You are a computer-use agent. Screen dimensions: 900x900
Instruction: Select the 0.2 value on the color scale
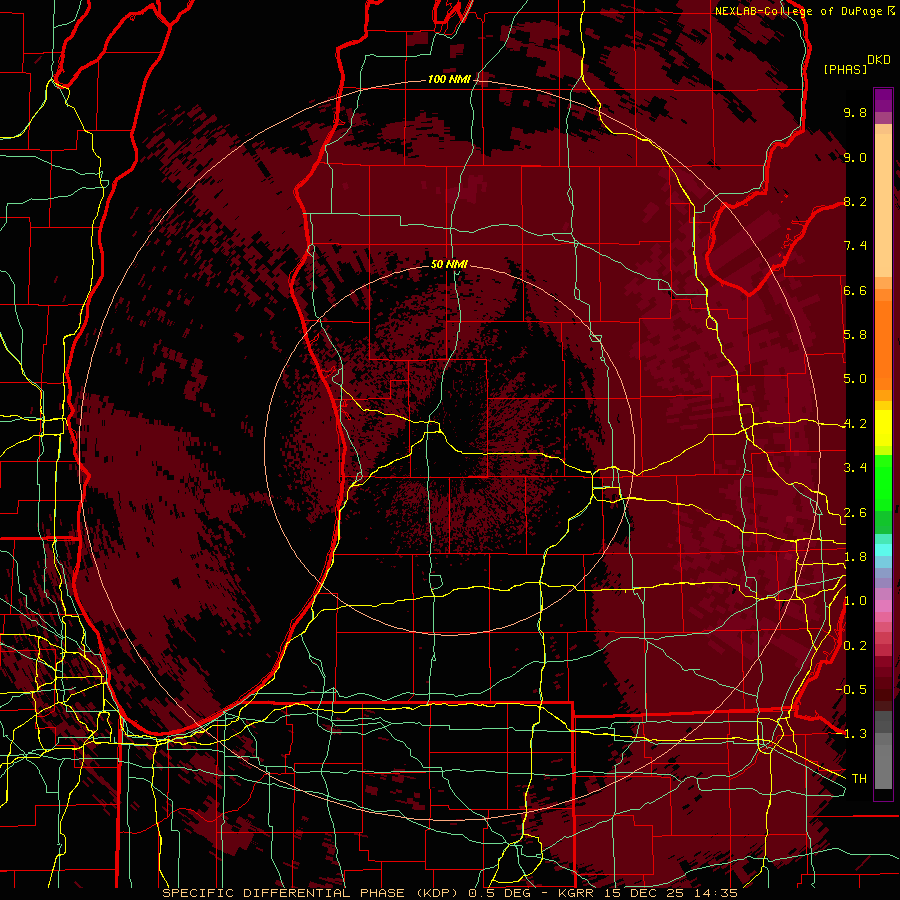tap(855, 646)
